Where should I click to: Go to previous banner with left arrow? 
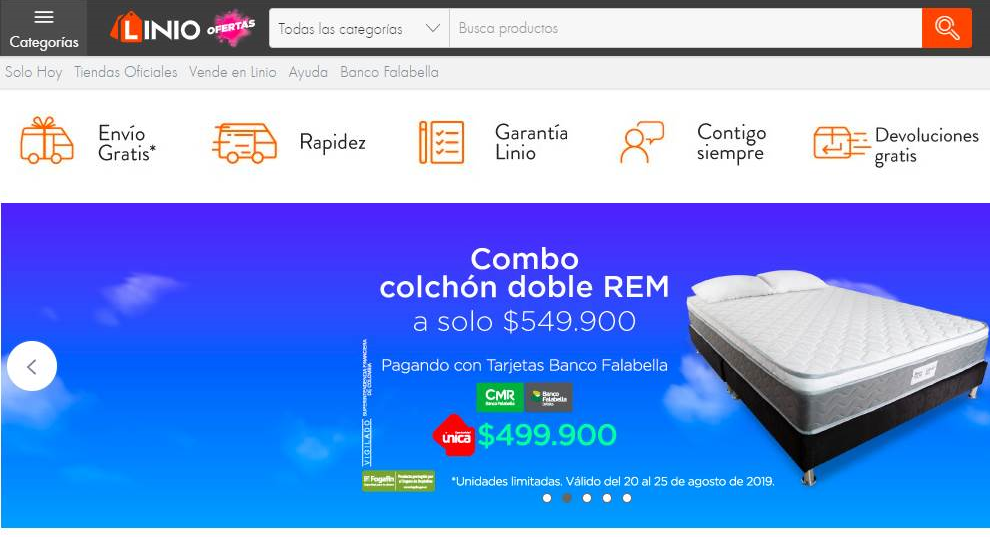(32, 366)
